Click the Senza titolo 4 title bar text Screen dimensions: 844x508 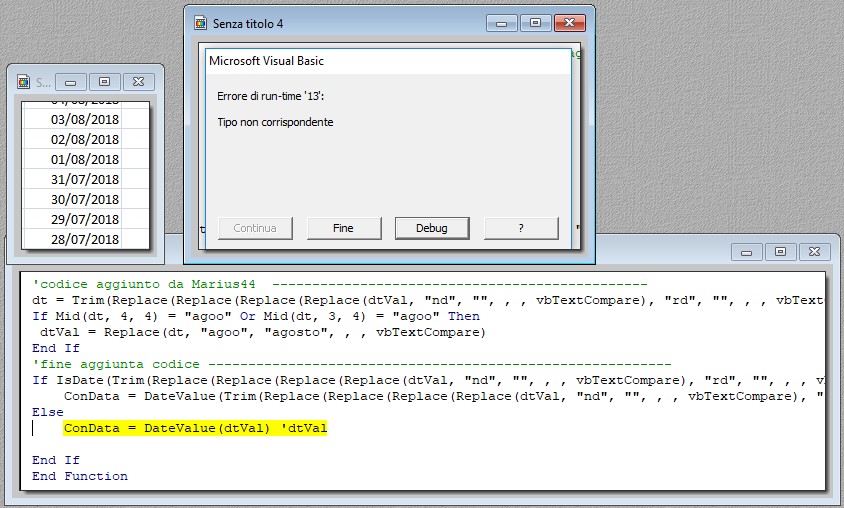click(x=248, y=24)
